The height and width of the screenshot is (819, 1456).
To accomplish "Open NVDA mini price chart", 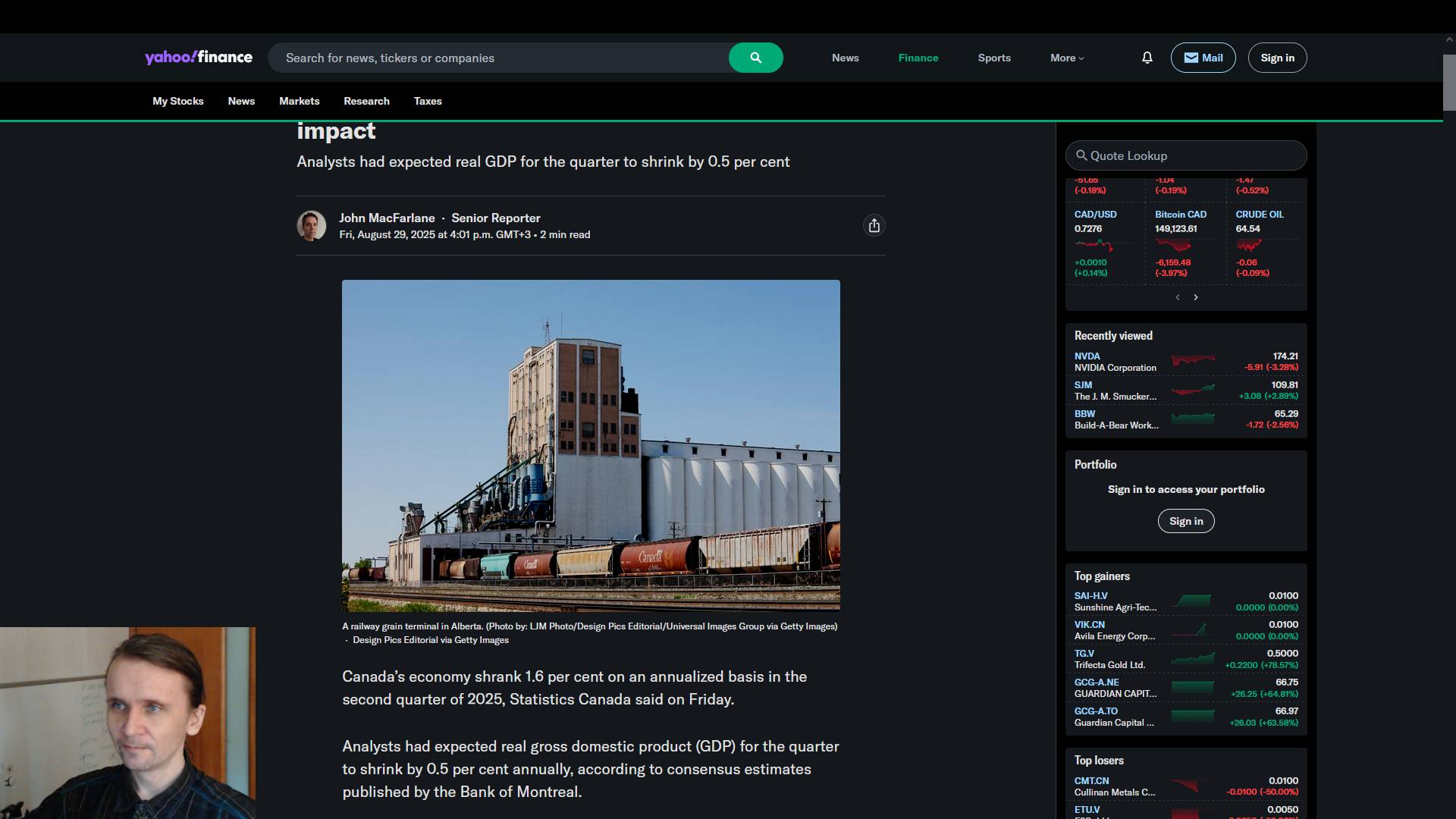I will tap(1193, 361).
